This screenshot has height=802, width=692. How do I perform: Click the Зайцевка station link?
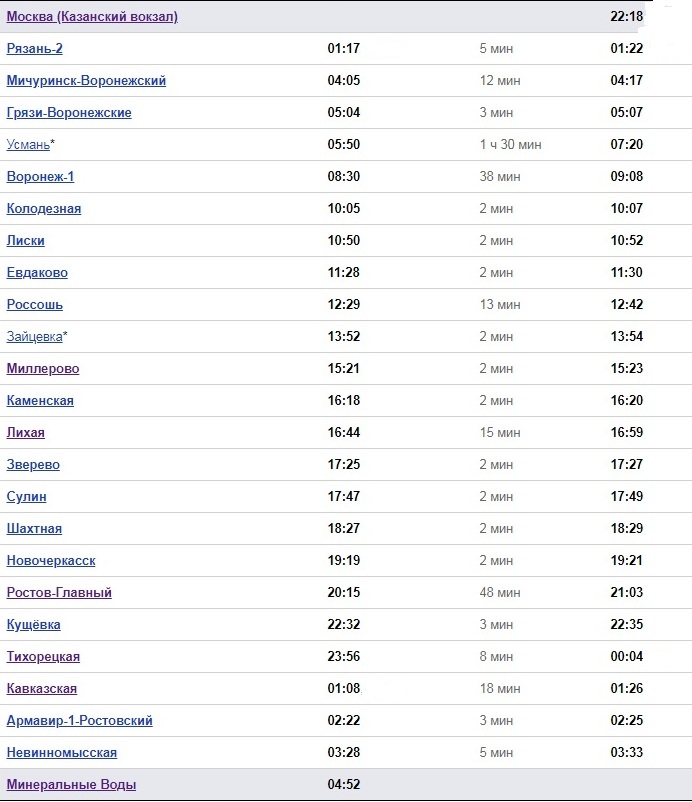(34, 337)
